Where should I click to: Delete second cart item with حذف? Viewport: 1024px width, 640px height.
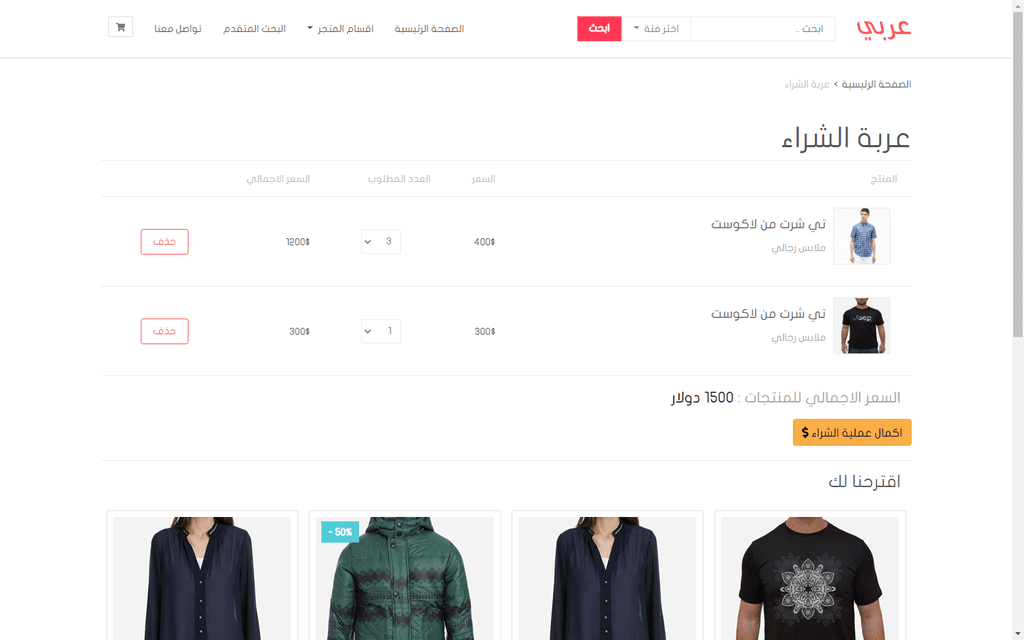[x=165, y=331]
